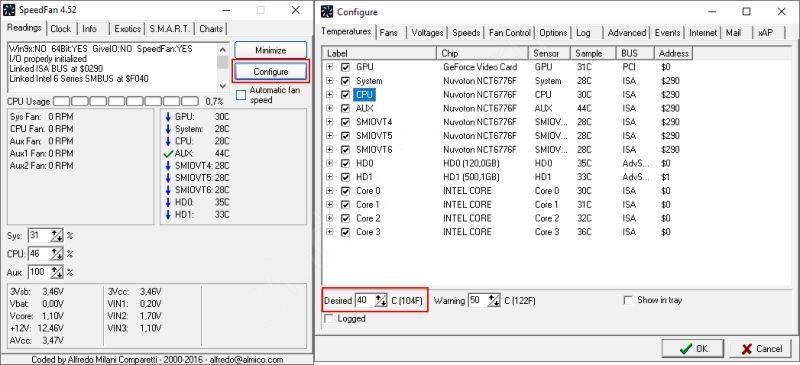Expand the Core 0 tree row
800x365 pixels.
(330, 191)
